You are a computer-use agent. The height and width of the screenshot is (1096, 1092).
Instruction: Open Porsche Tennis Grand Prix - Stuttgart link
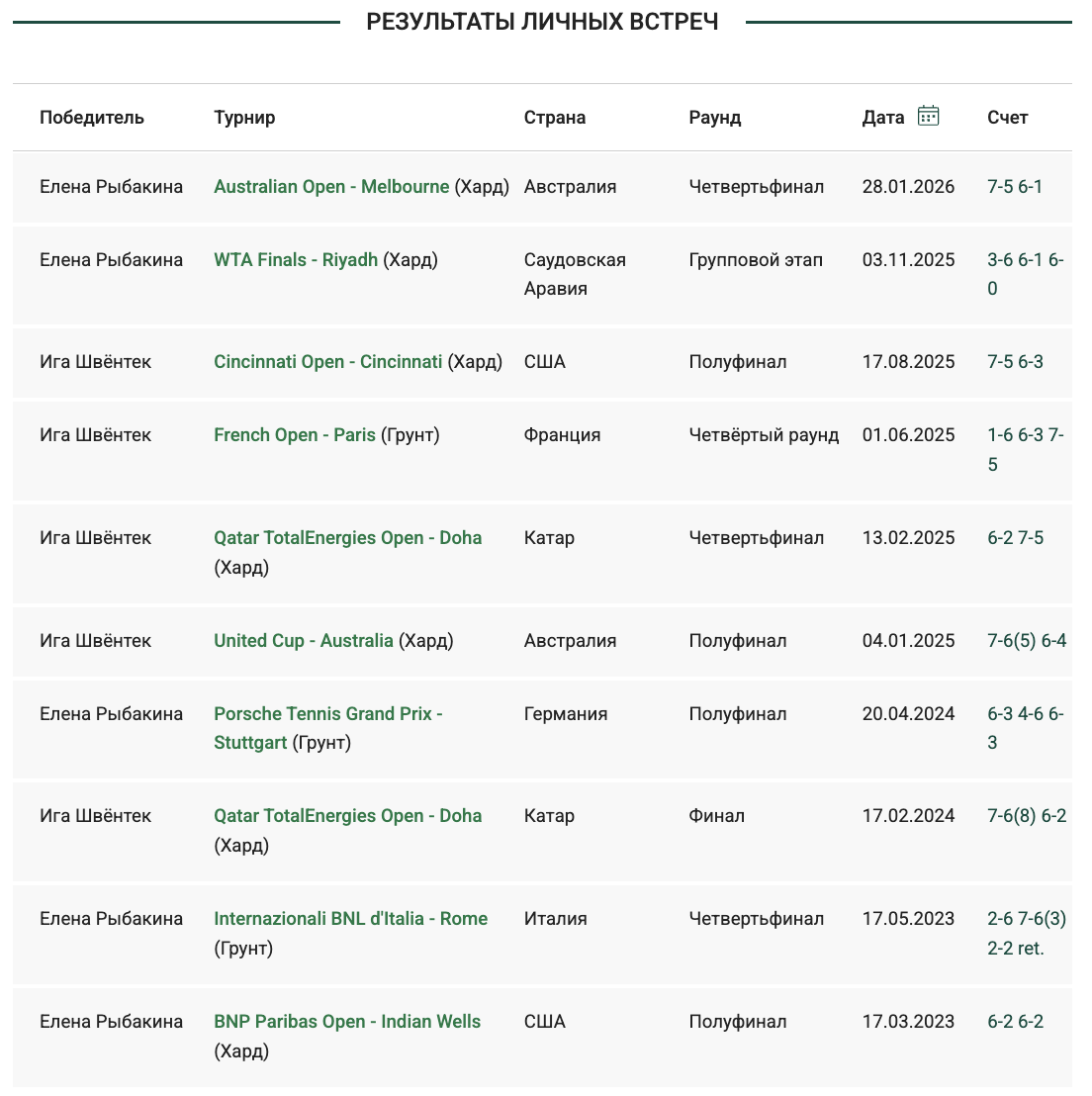coord(327,728)
